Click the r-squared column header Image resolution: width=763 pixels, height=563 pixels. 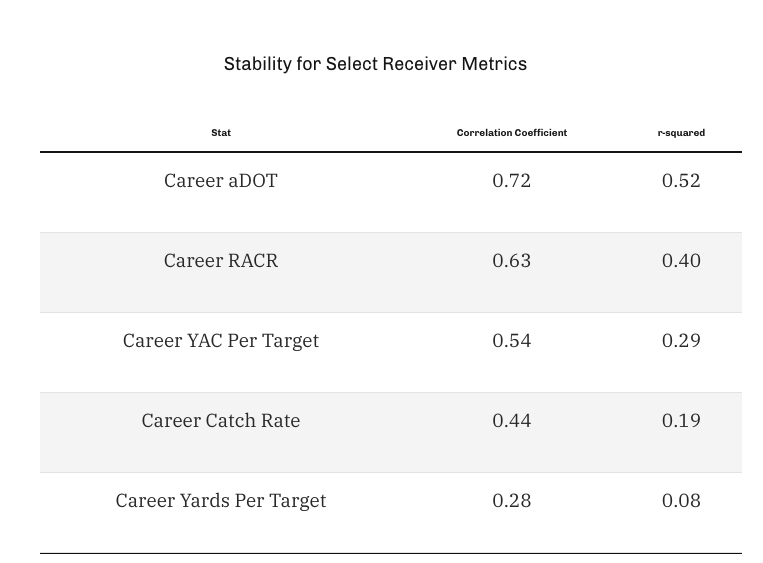pos(681,133)
